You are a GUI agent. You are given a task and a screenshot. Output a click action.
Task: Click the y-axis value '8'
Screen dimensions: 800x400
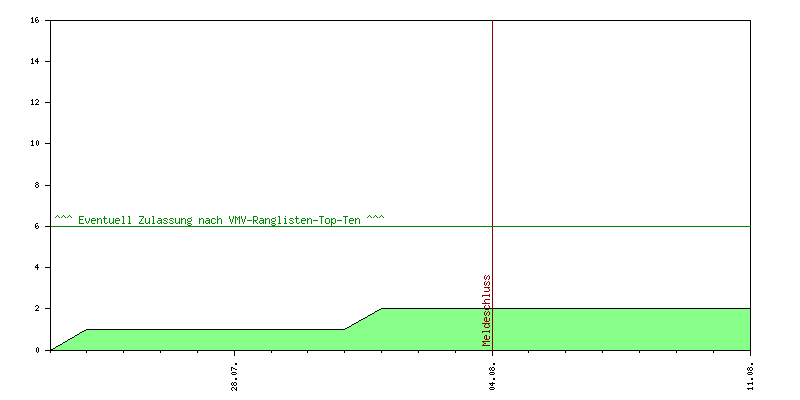(x=36, y=185)
